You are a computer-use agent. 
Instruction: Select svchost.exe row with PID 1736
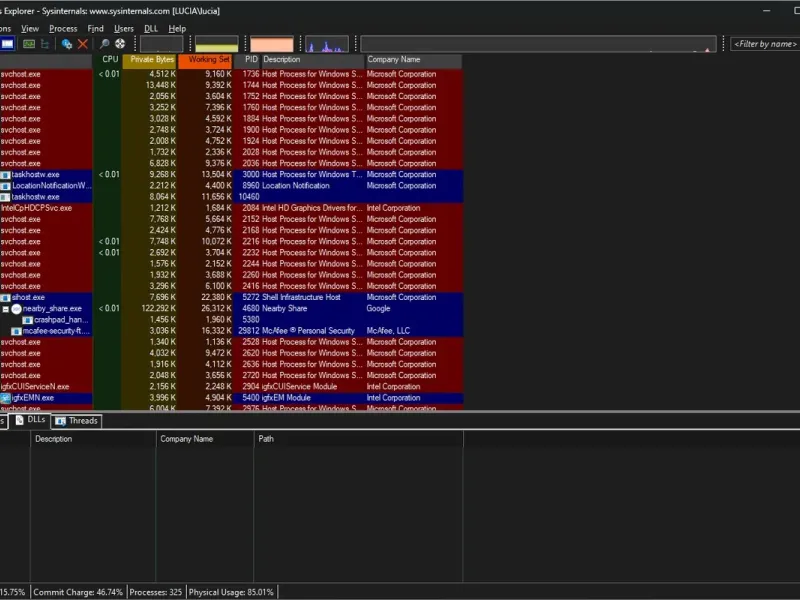point(232,74)
